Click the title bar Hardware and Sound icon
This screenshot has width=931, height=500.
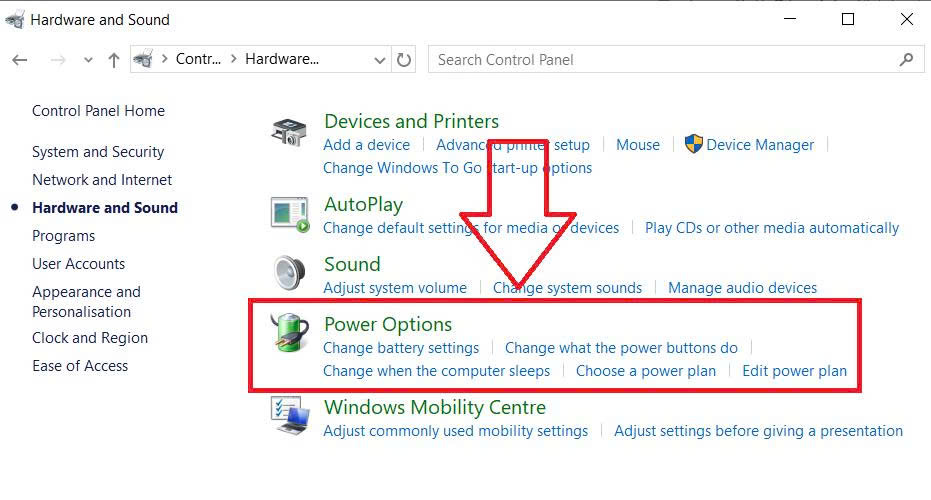(14, 20)
